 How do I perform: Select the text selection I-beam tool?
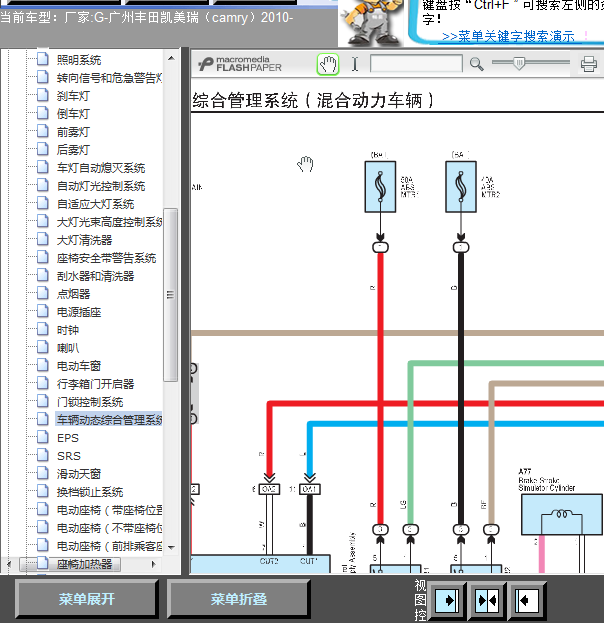(x=355, y=64)
